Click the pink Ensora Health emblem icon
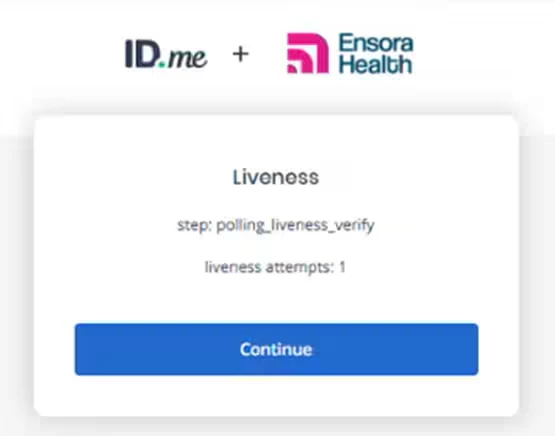This screenshot has width=555, height=436. (308, 53)
